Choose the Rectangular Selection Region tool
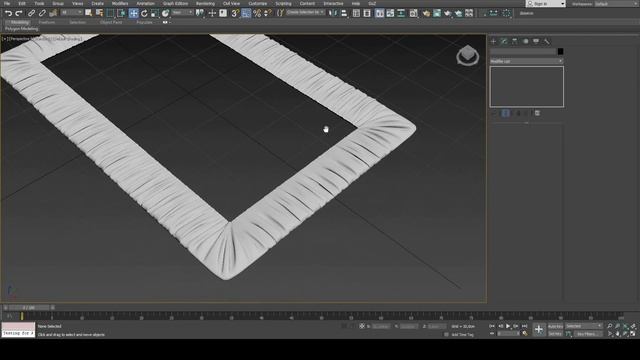This screenshot has width=640, height=360. tap(110, 13)
